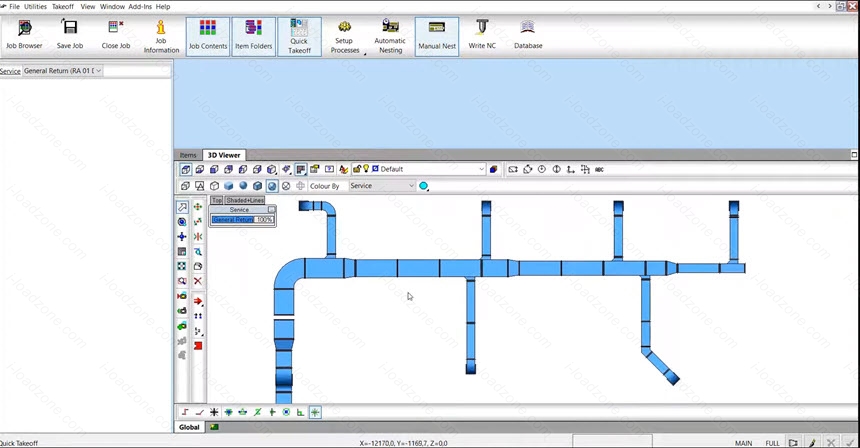Click the two blue up-arrows icon
The width and height of the screenshot is (860, 448).
click(198, 316)
